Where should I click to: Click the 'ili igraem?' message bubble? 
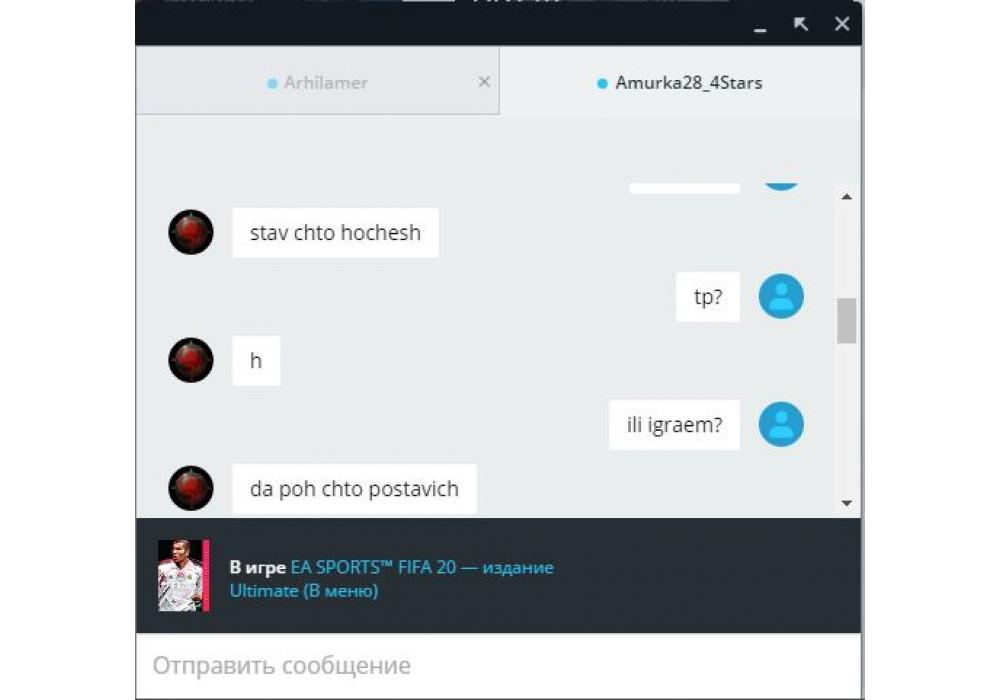(675, 425)
